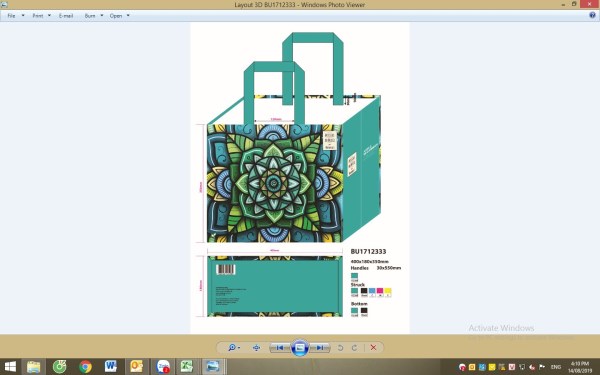The width and height of the screenshot is (600, 375).
Task: Open the File menu
Action: click(x=11, y=16)
